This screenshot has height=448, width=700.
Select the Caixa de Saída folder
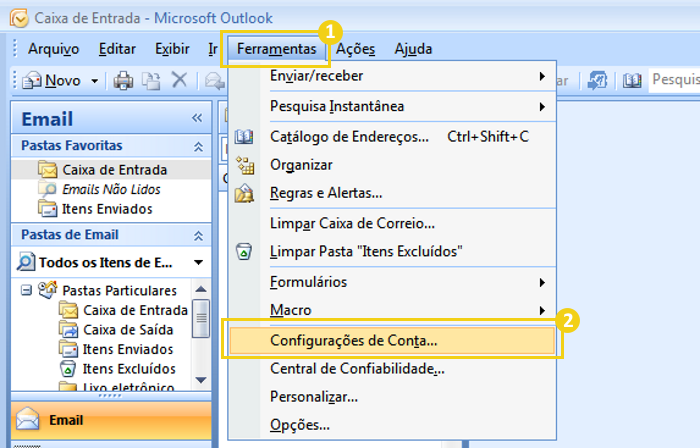click(x=128, y=330)
